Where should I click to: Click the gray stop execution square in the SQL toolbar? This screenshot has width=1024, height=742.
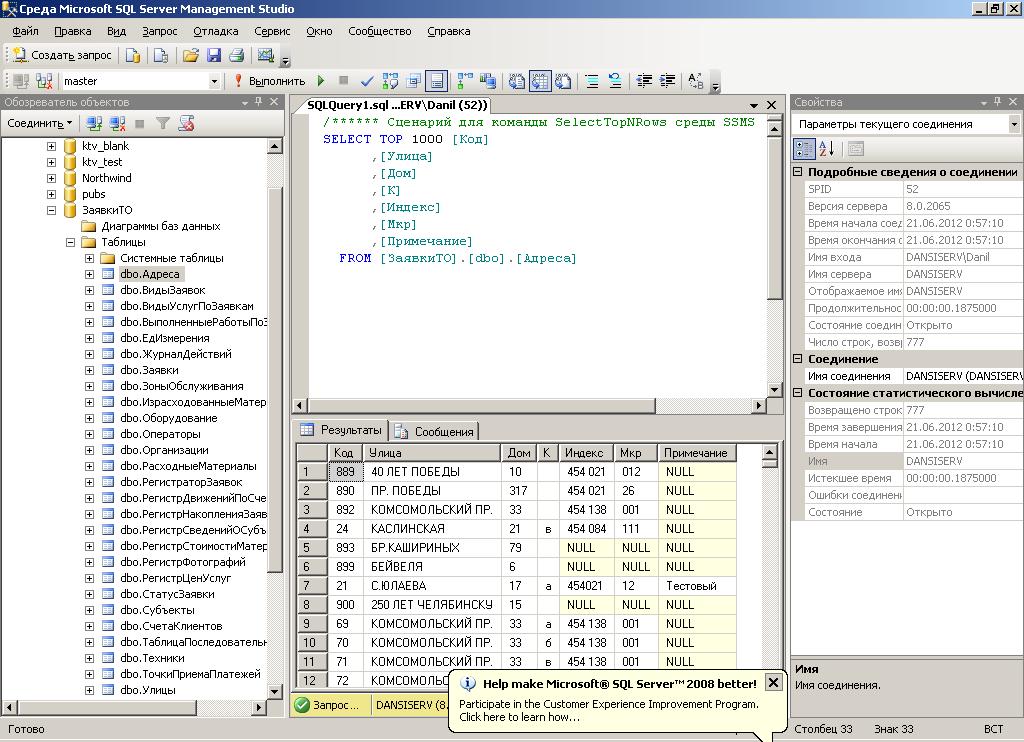pyautogui.click(x=344, y=81)
